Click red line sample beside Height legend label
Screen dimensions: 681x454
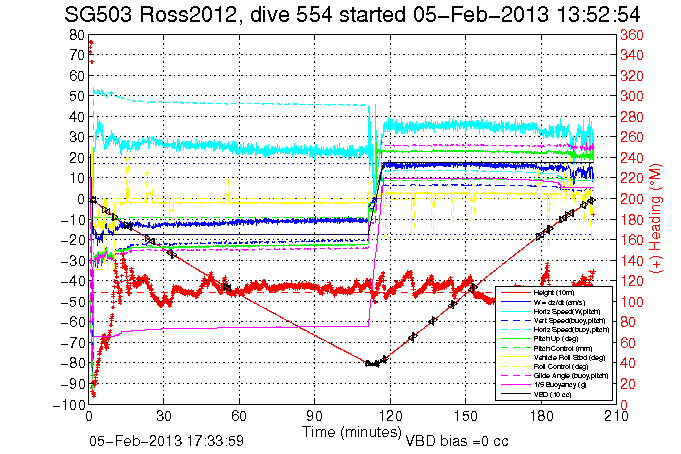coord(516,293)
